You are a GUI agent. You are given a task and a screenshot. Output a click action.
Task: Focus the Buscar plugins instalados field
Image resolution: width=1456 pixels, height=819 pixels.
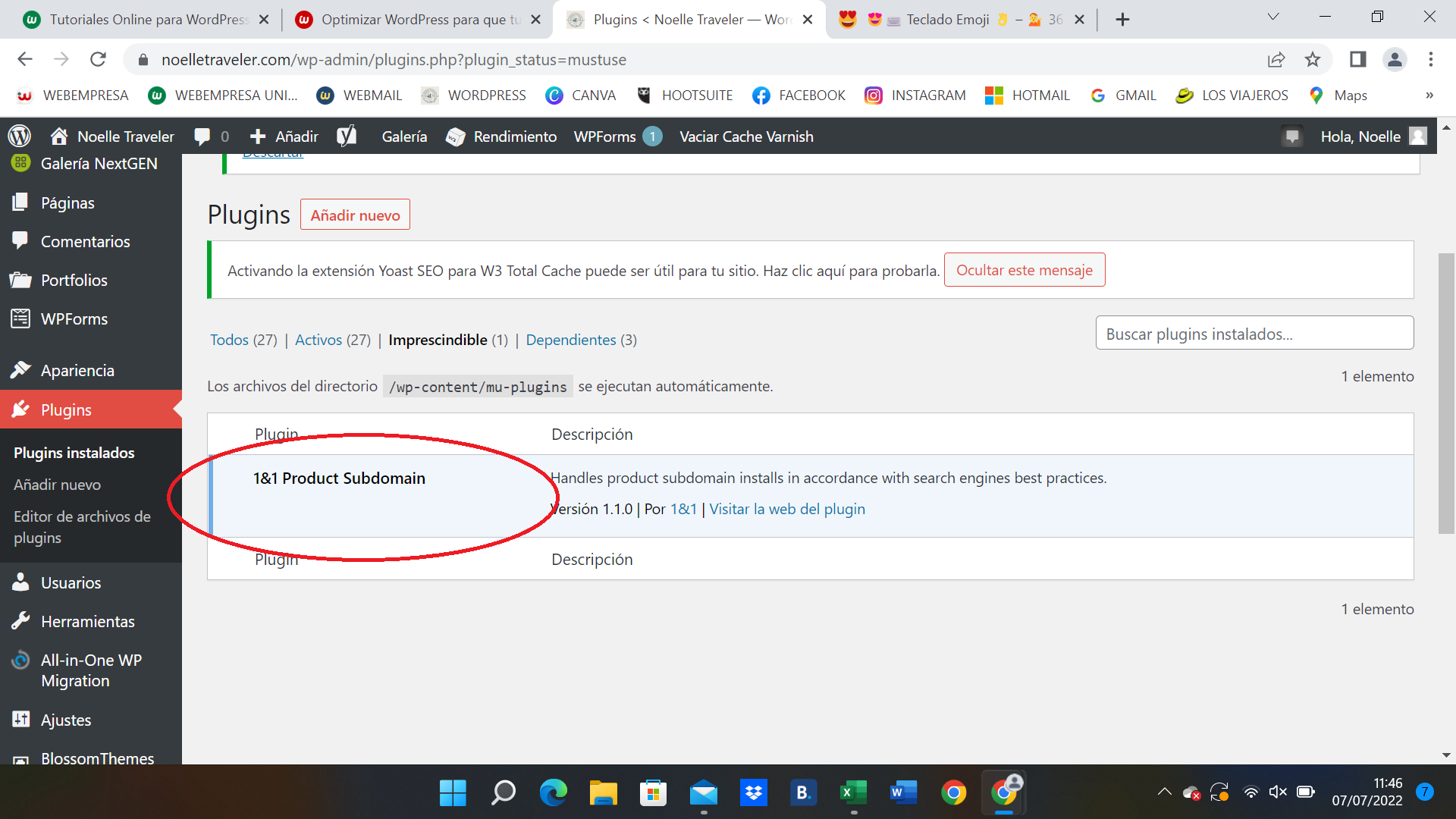click(1254, 333)
